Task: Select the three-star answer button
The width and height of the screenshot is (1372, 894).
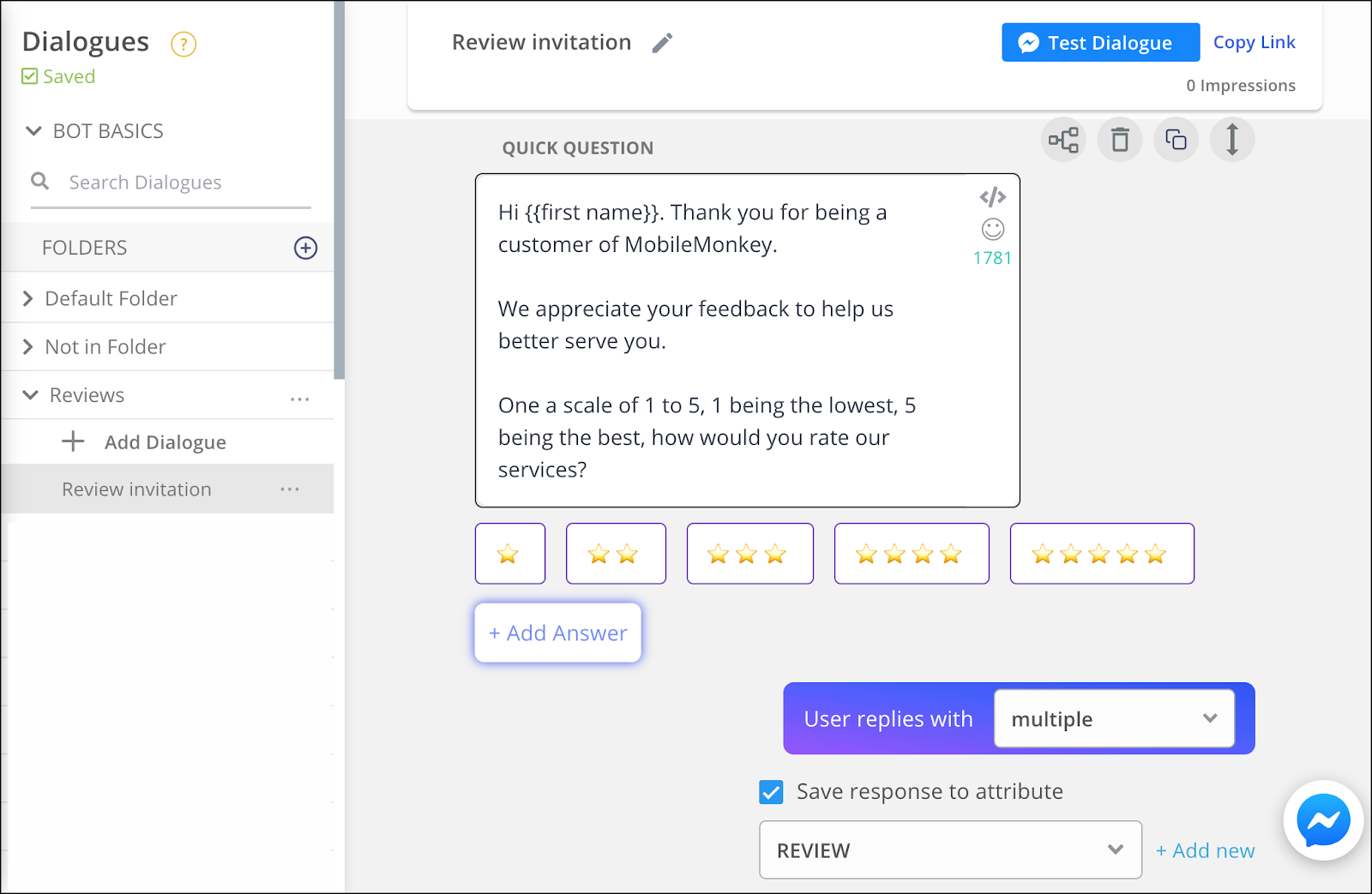Action: (x=749, y=554)
